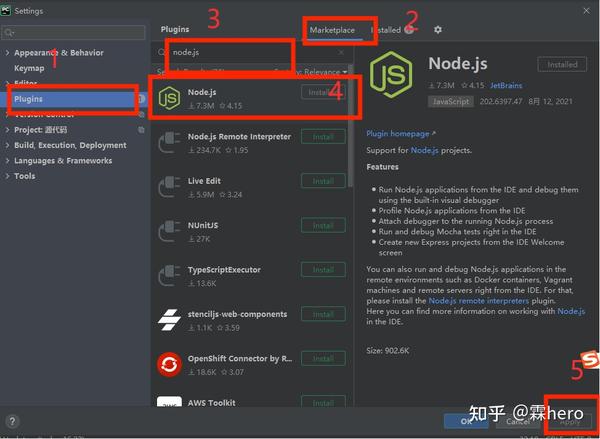Viewport: 600px width, 439px height.
Task: Select the OpenShift Connector plugin row
Action: pos(250,365)
